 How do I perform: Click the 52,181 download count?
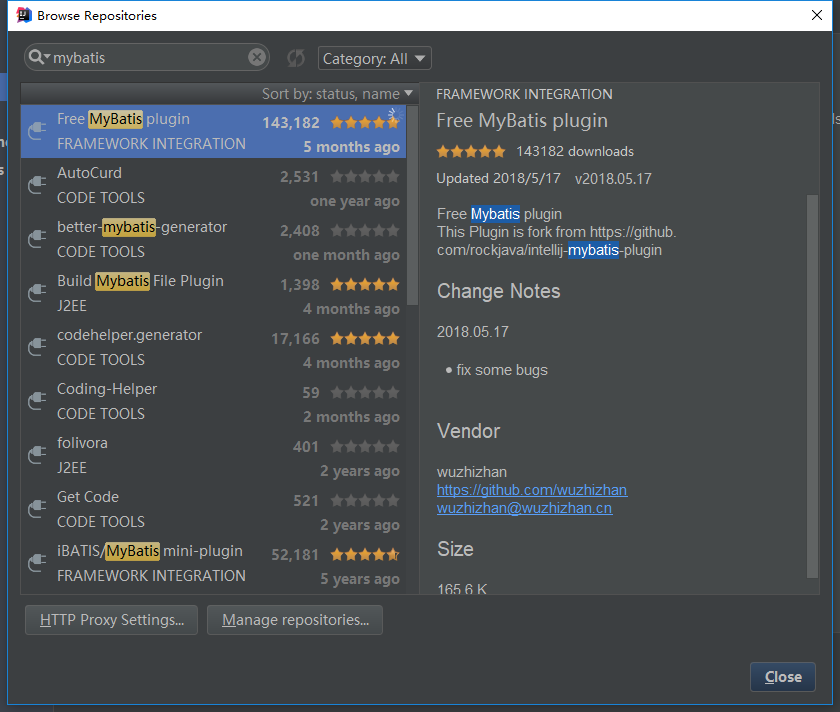click(295, 554)
